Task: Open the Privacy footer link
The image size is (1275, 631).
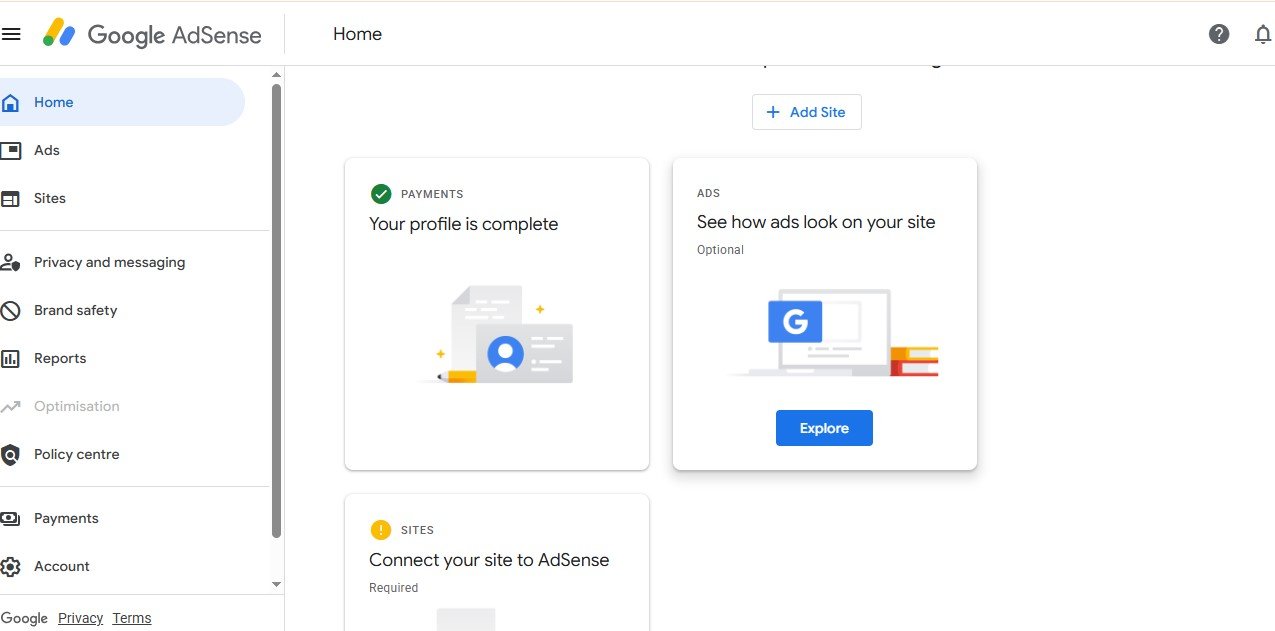Action: click(80, 618)
